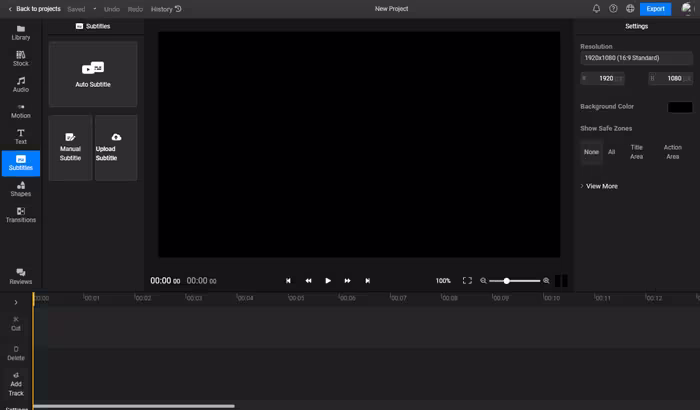The width and height of the screenshot is (700, 410).
Task: Select the All safe zones option
Action: coord(612,152)
